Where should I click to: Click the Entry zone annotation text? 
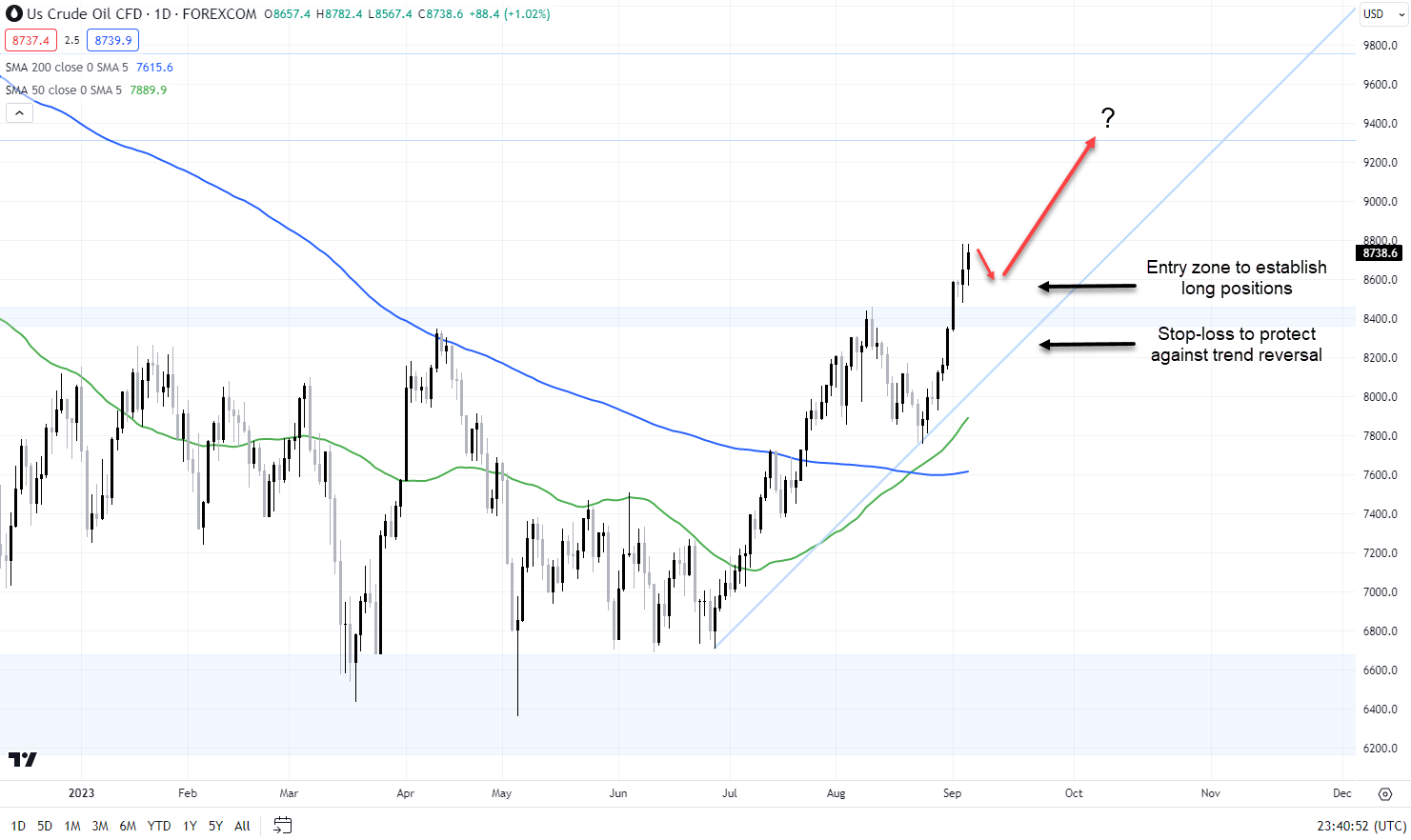[x=1237, y=278]
